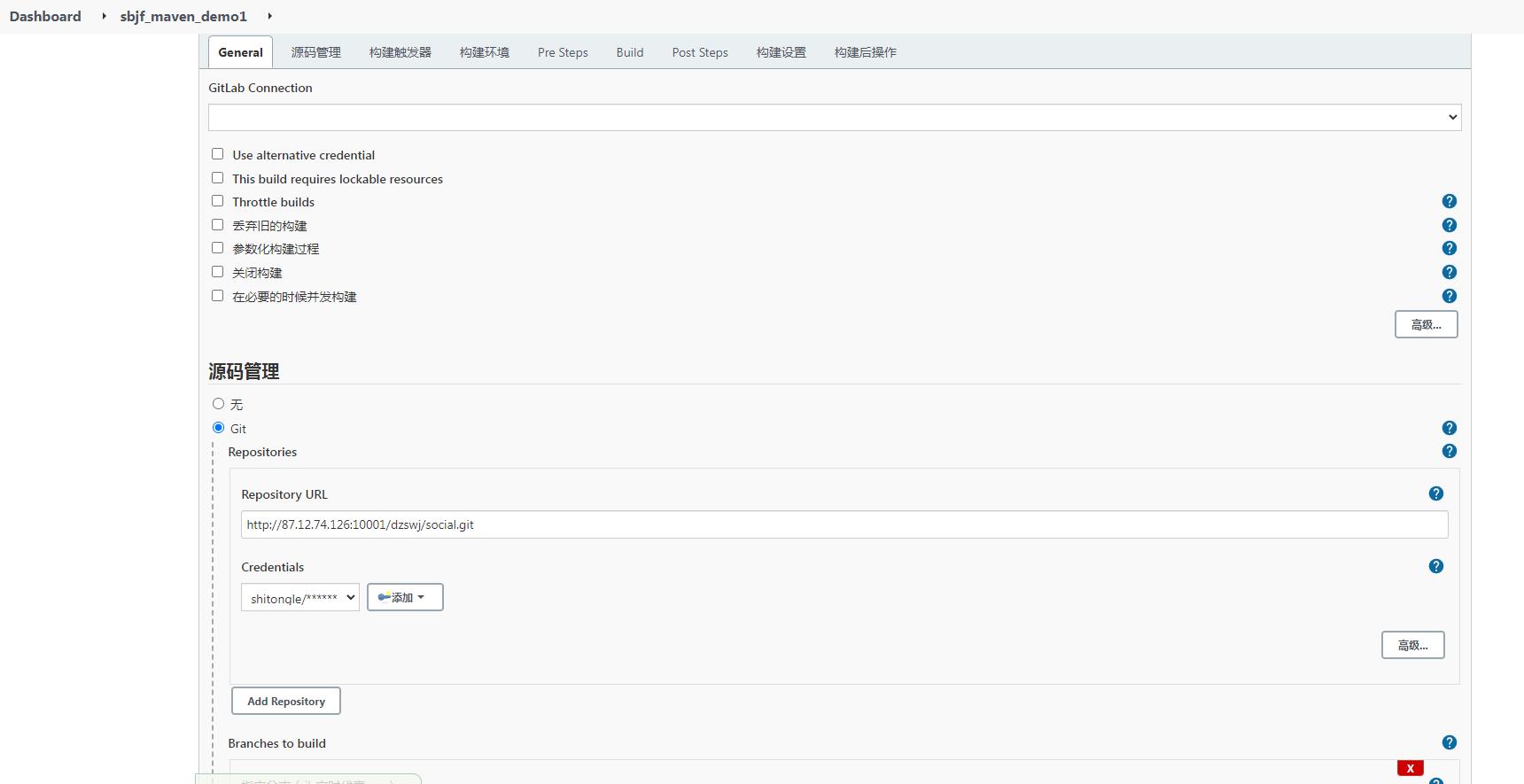1524x784 pixels.
Task: Open help for 丢弃旧的构建
Action: point(1450,225)
